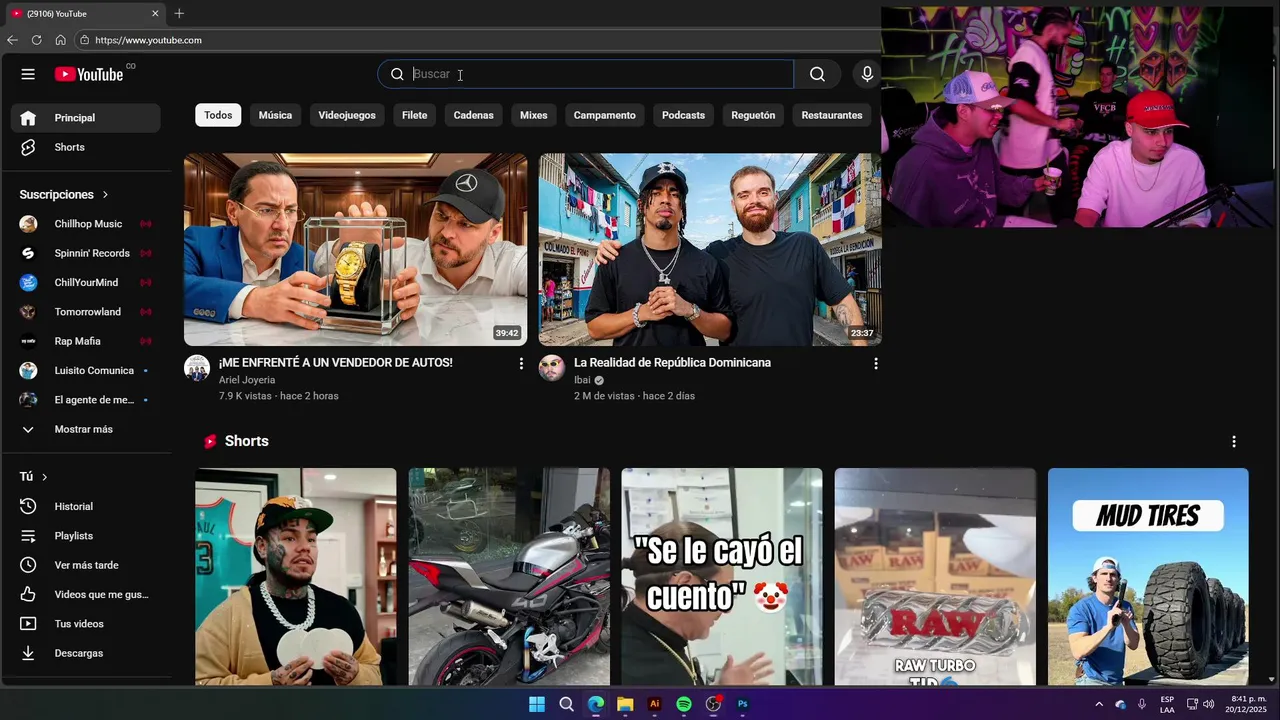Open the hamburger guide menu

28,74
